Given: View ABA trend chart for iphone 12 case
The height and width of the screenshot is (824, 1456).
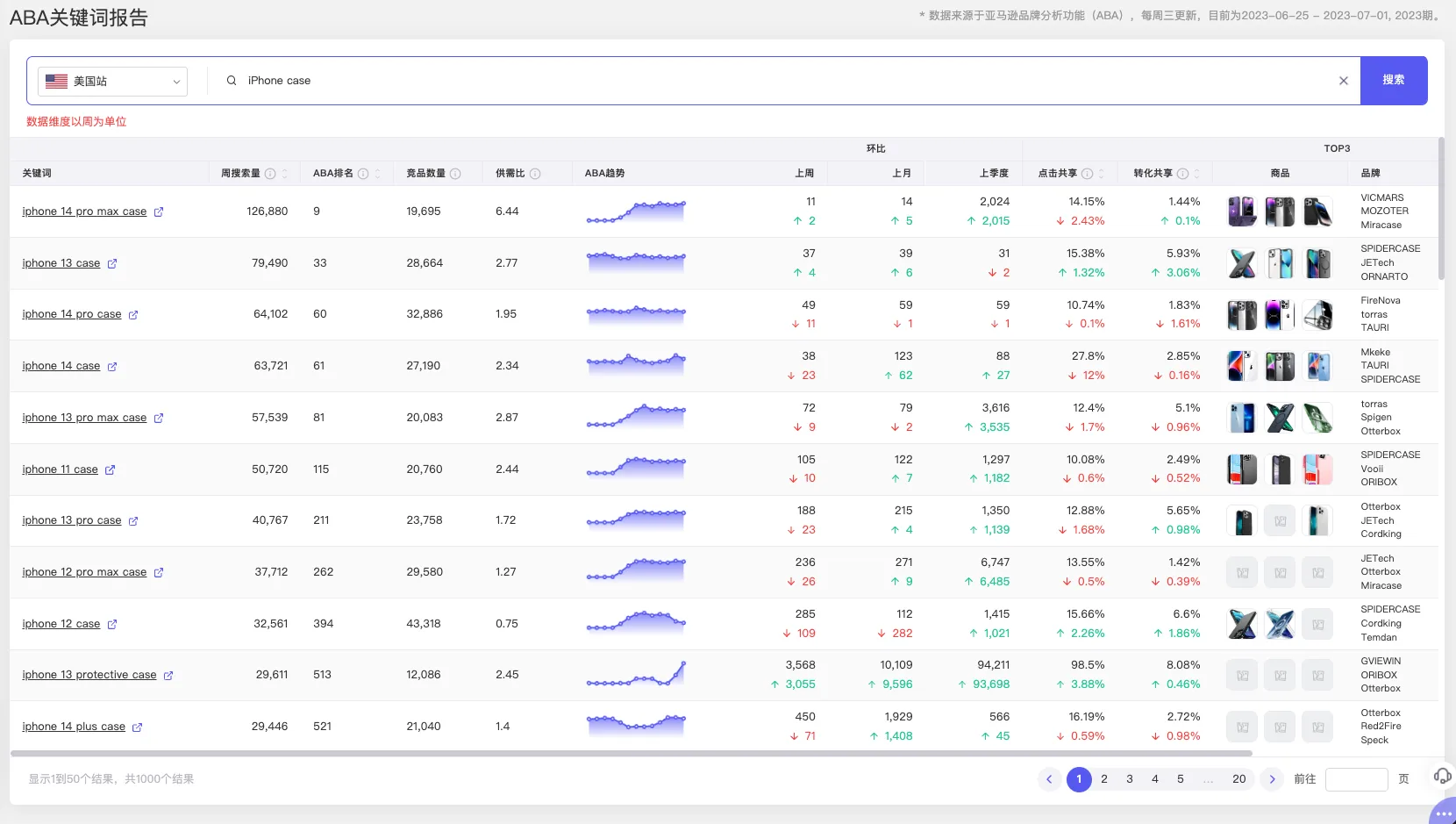Looking at the screenshot, I should [x=636, y=622].
